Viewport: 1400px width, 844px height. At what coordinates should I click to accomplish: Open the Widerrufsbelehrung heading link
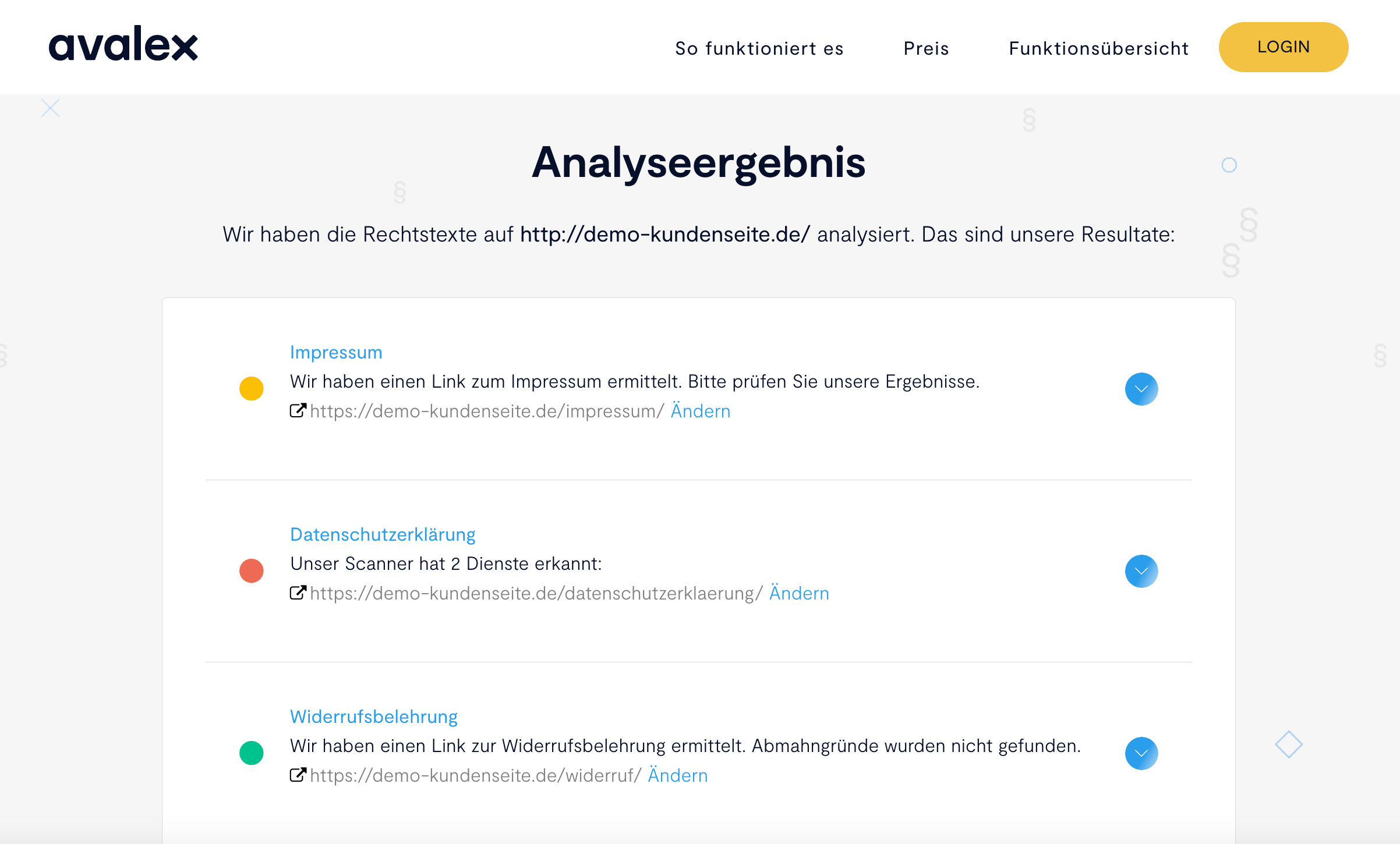point(374,717)
